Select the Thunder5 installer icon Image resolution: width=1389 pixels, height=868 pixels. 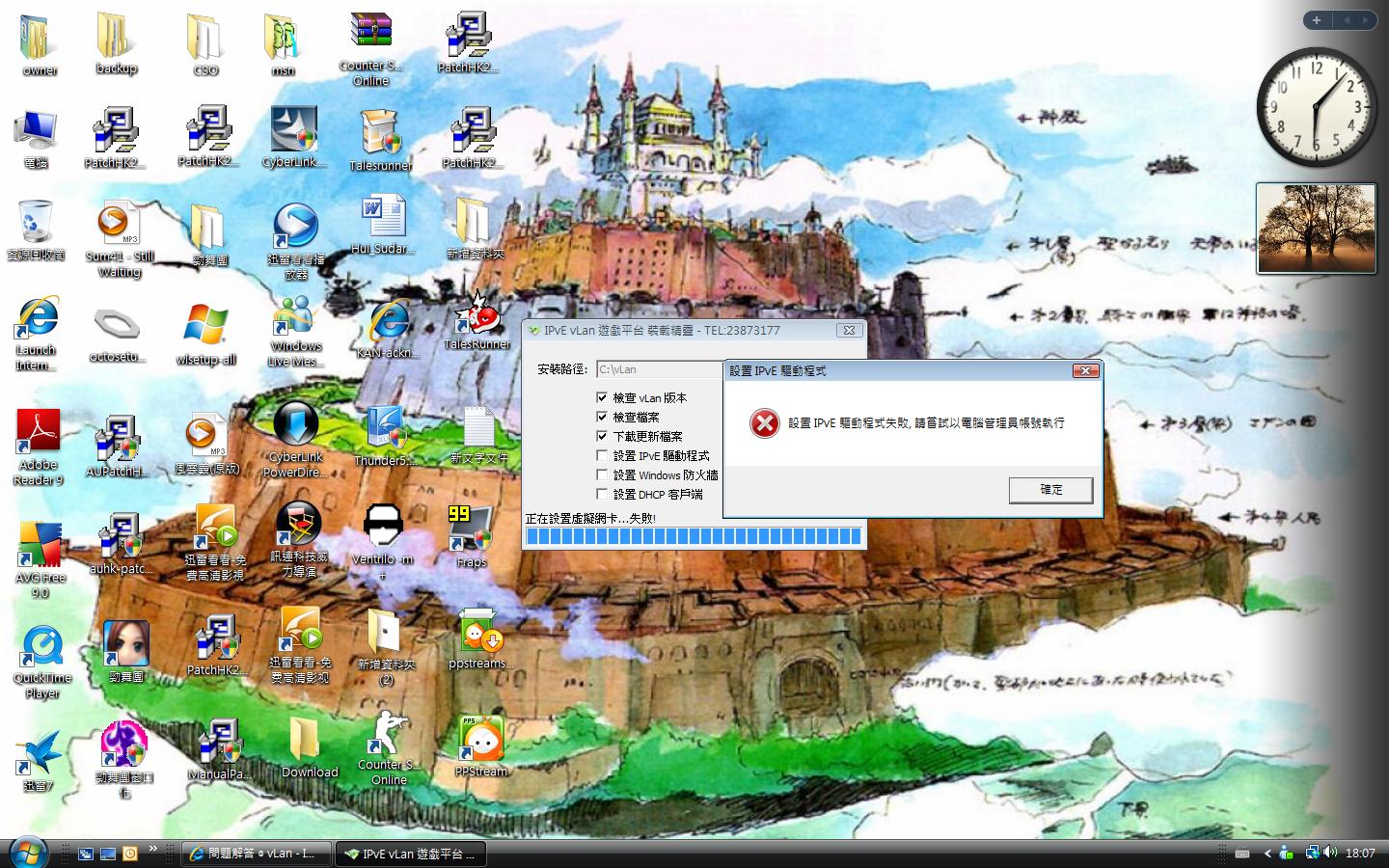(385, 436)
